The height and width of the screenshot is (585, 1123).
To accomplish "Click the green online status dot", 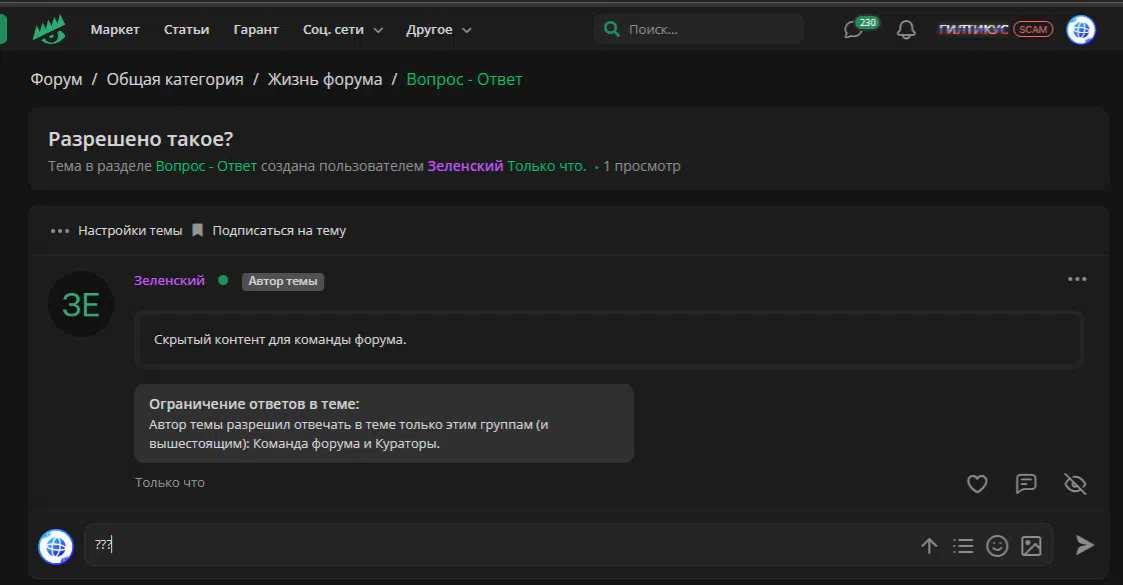I will point(223,280).
